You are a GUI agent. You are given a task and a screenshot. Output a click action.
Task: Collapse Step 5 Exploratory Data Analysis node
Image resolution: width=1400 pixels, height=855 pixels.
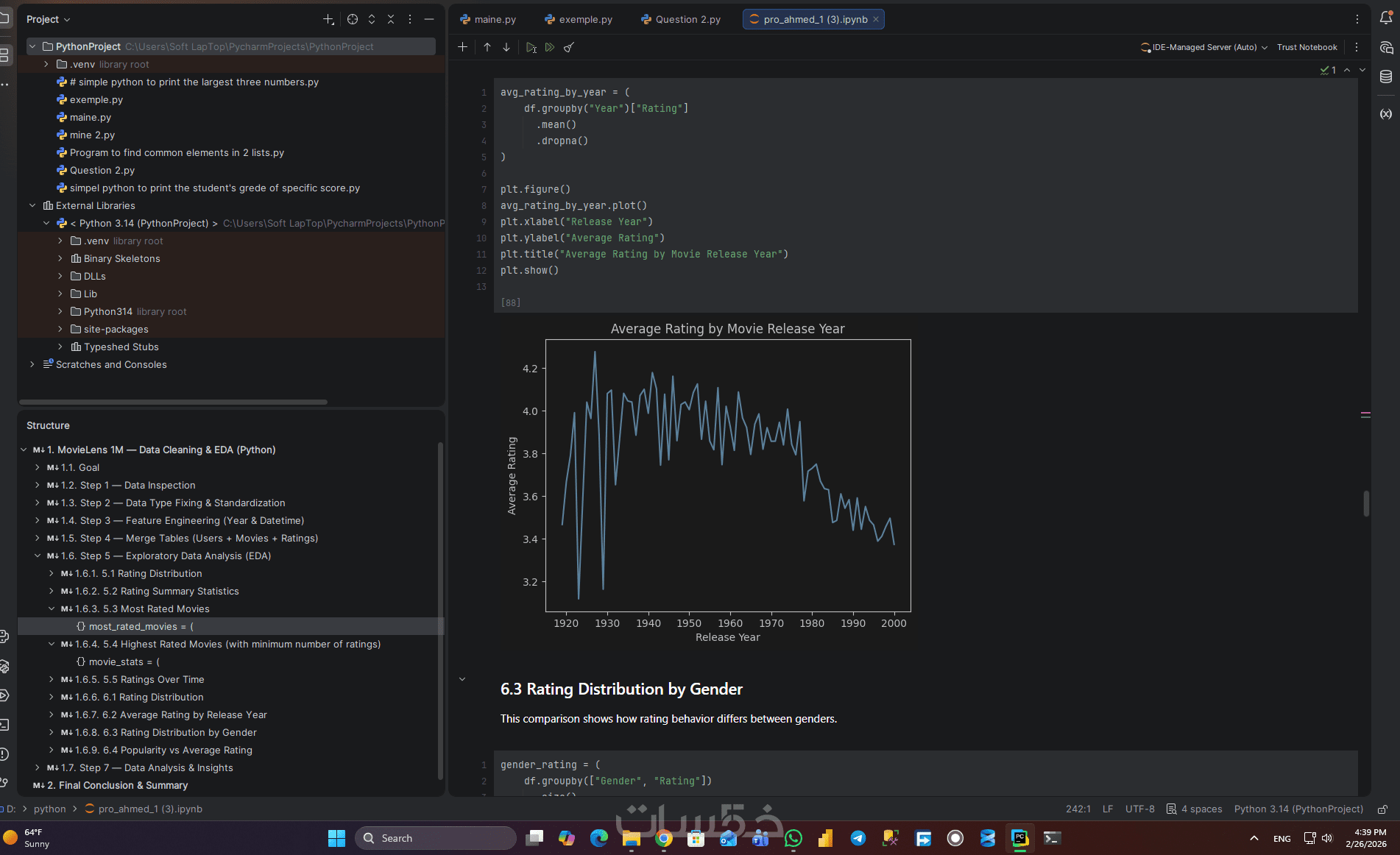click(38, 556)
